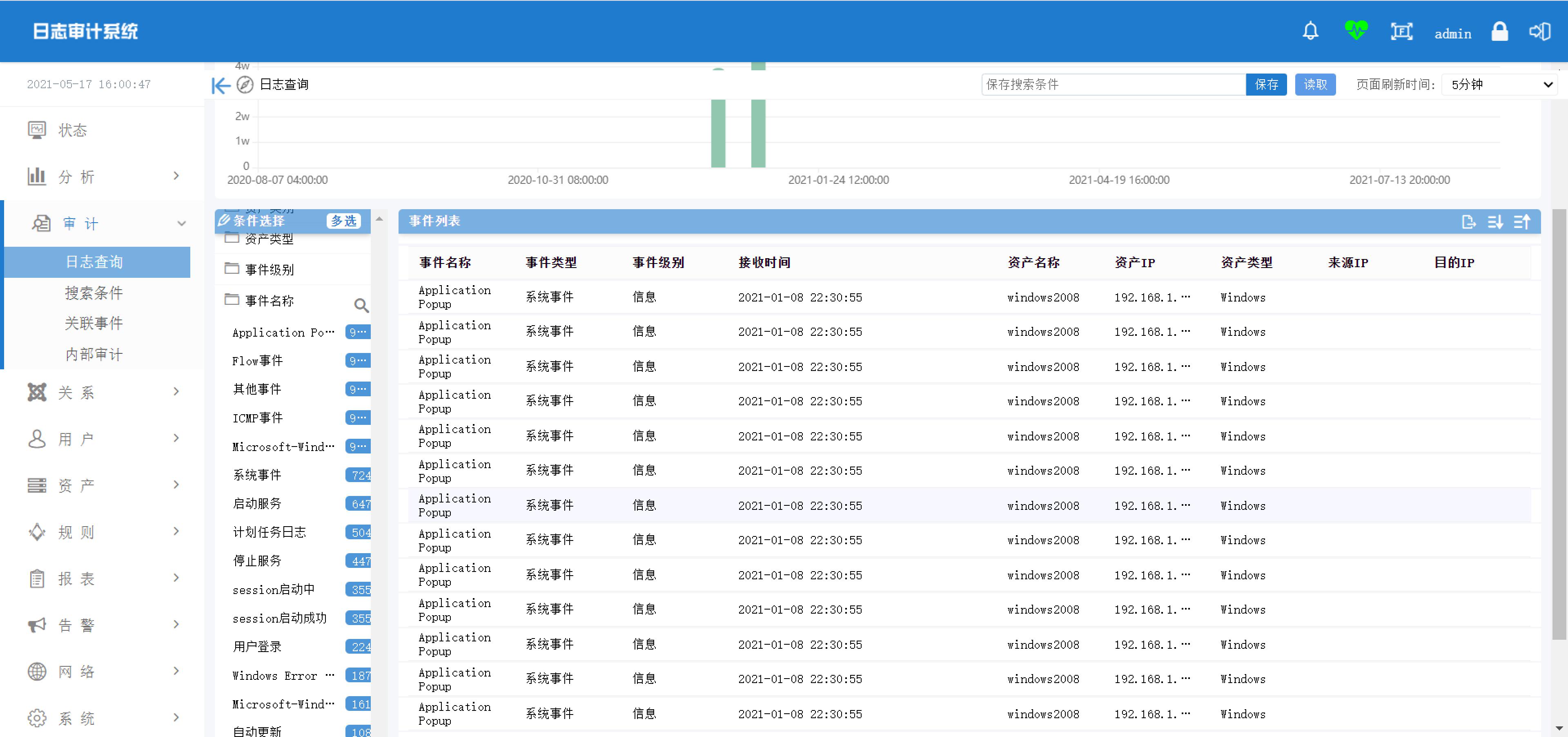
Task: Click the 资产IP column header
Action: (1135, 263)
